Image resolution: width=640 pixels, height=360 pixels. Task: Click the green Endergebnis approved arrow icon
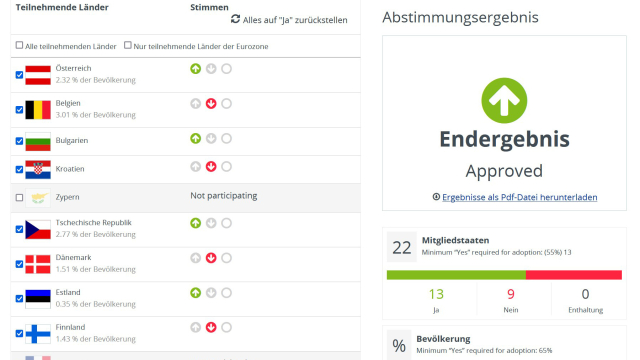coord(504,100)
